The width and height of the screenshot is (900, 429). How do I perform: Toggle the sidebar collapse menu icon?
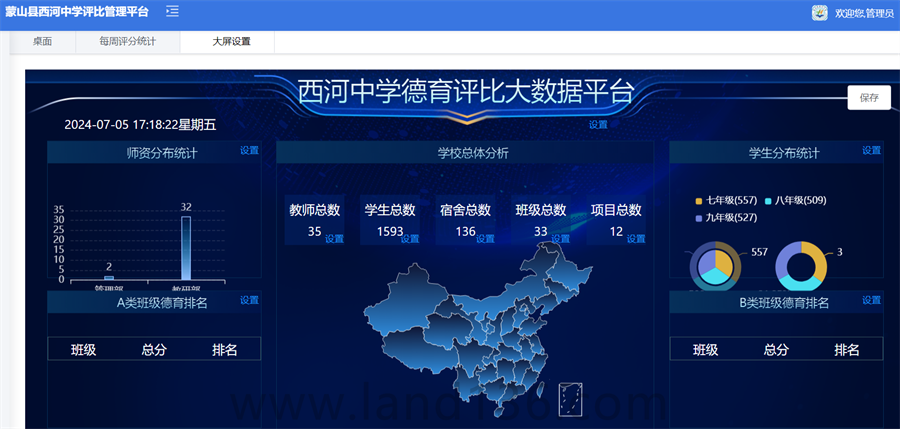click(x=172, y=11)
